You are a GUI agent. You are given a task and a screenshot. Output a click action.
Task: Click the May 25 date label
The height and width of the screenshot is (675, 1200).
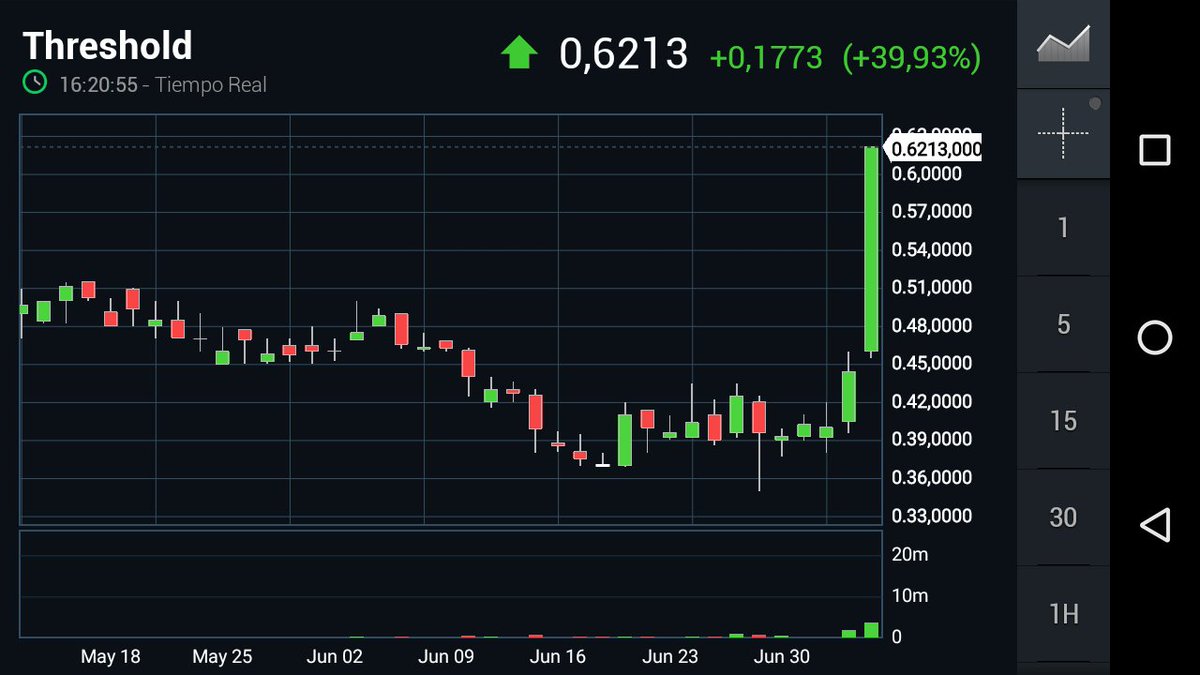pos(222,657)
